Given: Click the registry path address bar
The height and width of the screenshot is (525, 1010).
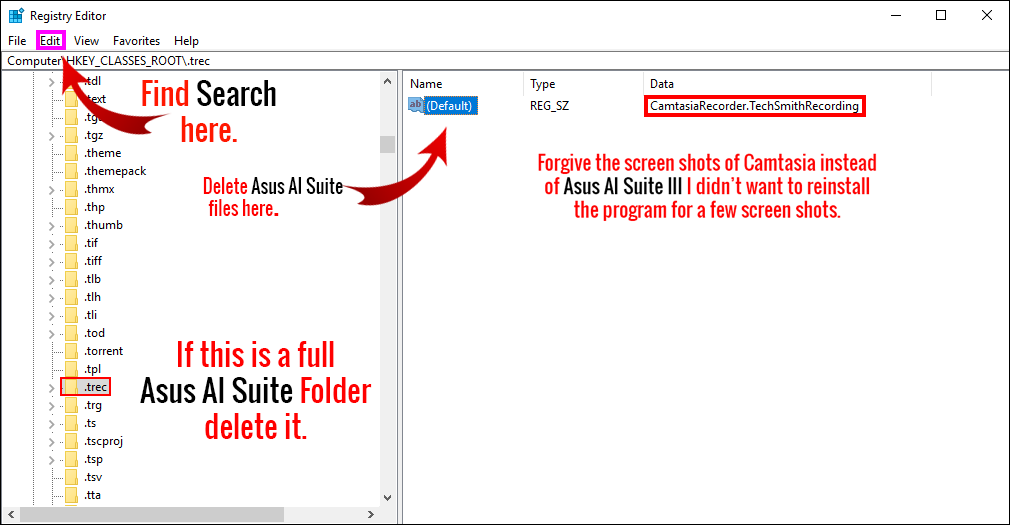Looking at the screenshot, I should [x=504, y=61].
